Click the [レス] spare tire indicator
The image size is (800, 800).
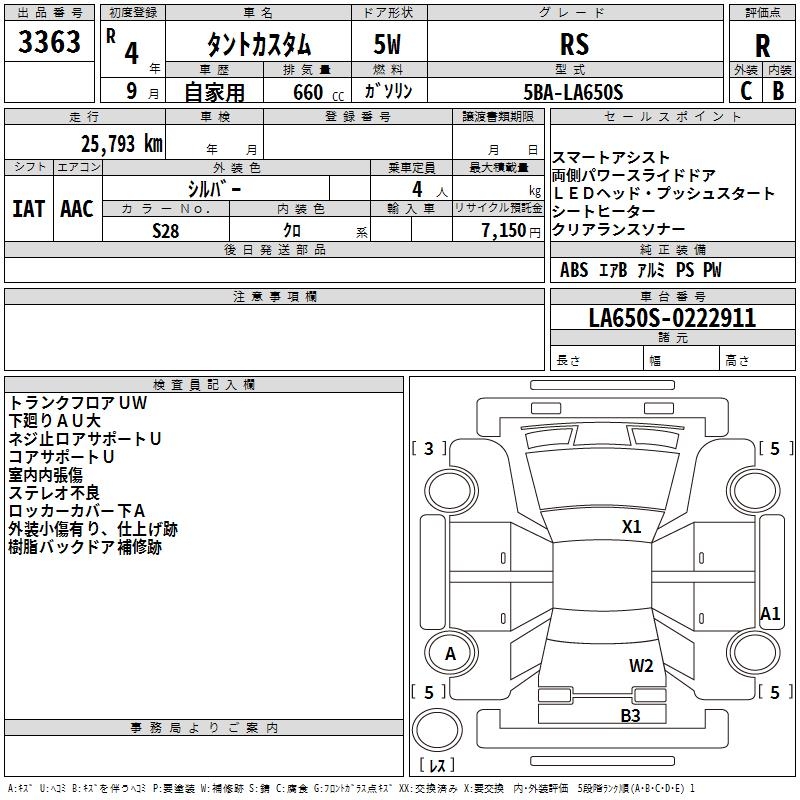click(x=437, y=766)
